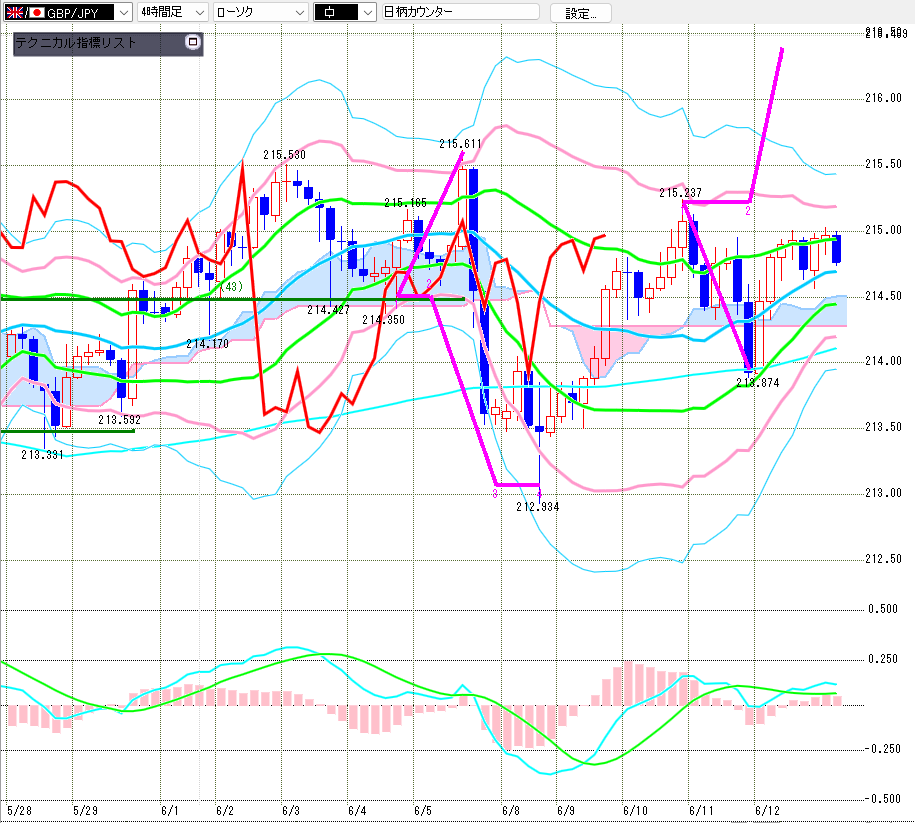Click the 213.331 price label

42,455
